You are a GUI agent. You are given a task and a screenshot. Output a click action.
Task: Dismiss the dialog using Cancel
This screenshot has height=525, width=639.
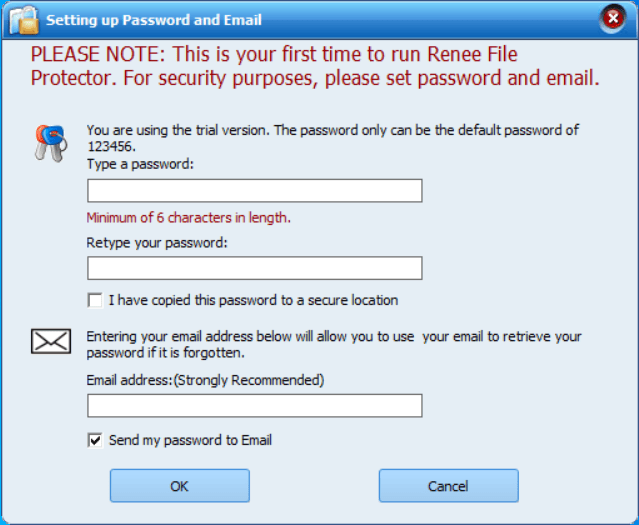click(449, 486)
